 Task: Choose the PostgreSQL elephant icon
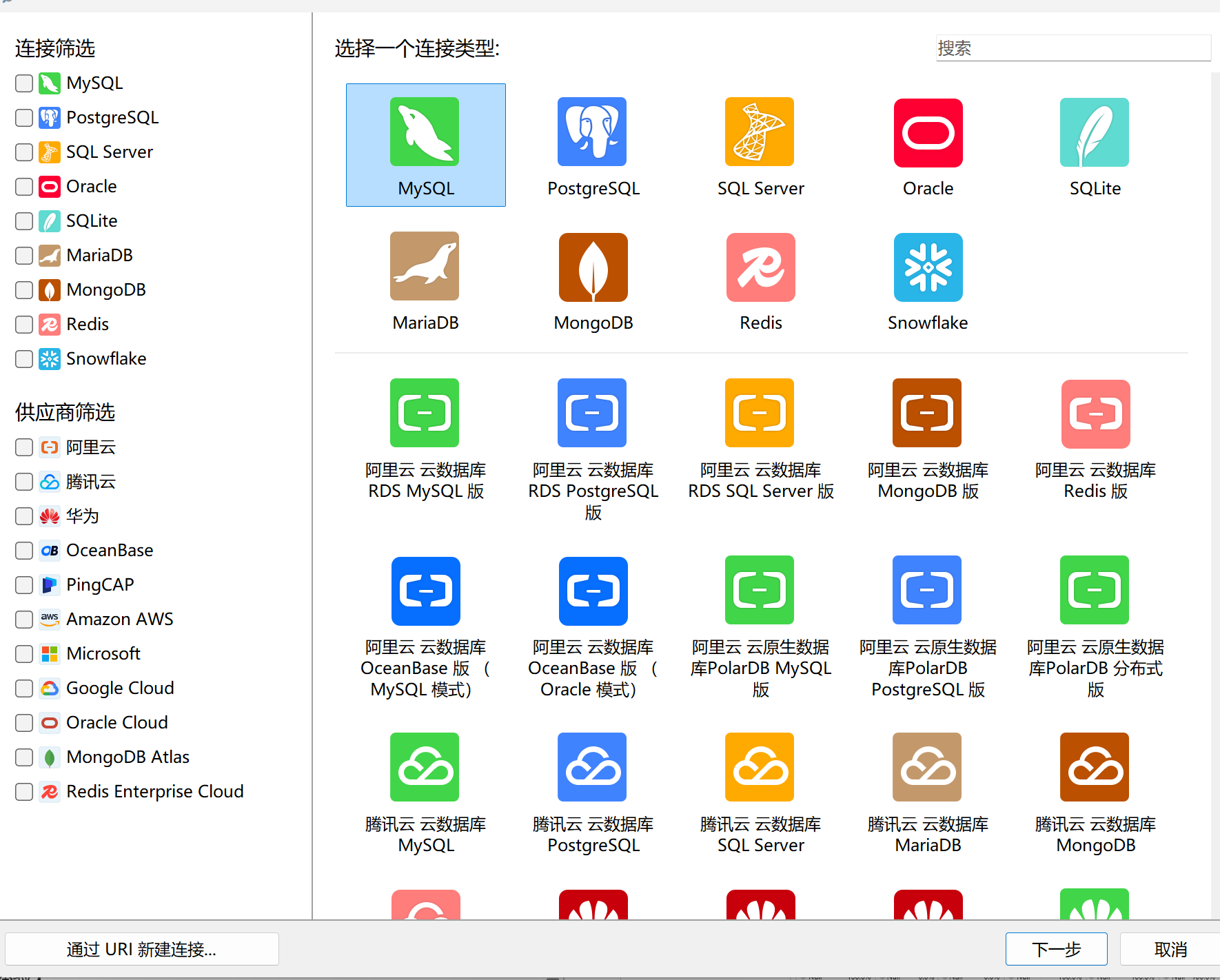592,132
